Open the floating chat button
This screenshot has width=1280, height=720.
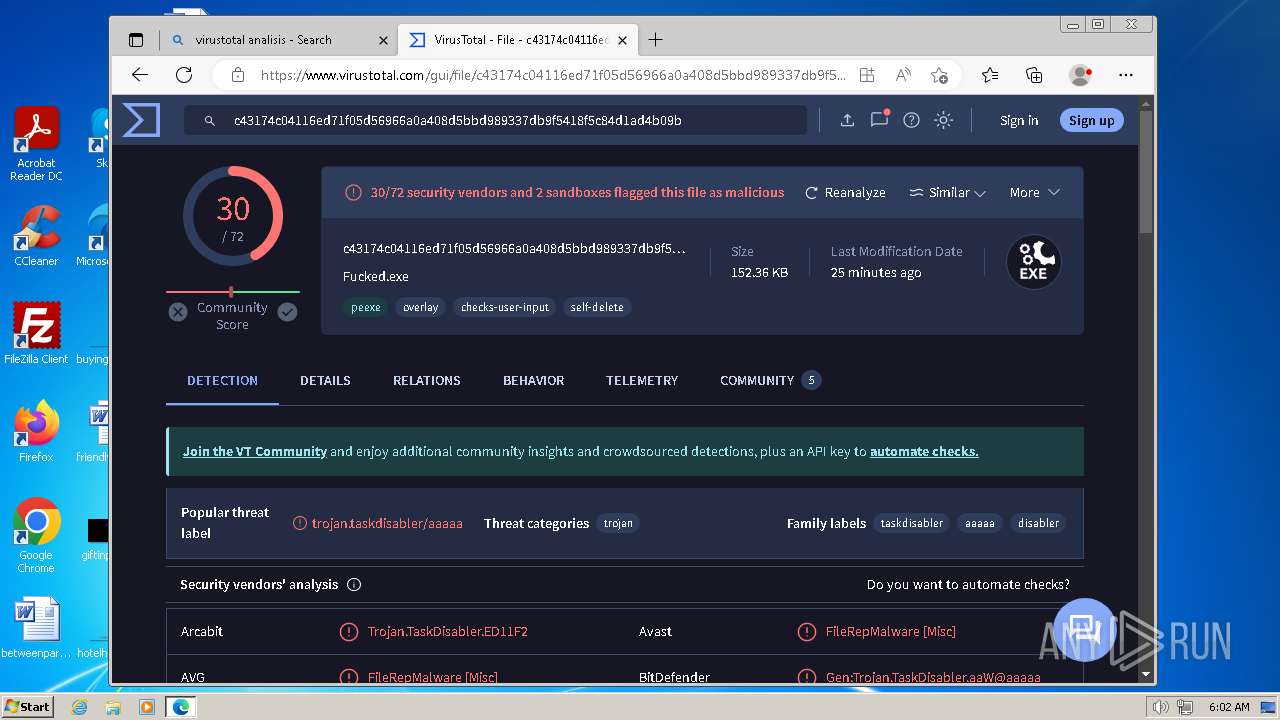pyautogui.click(x=1084, y=630)
